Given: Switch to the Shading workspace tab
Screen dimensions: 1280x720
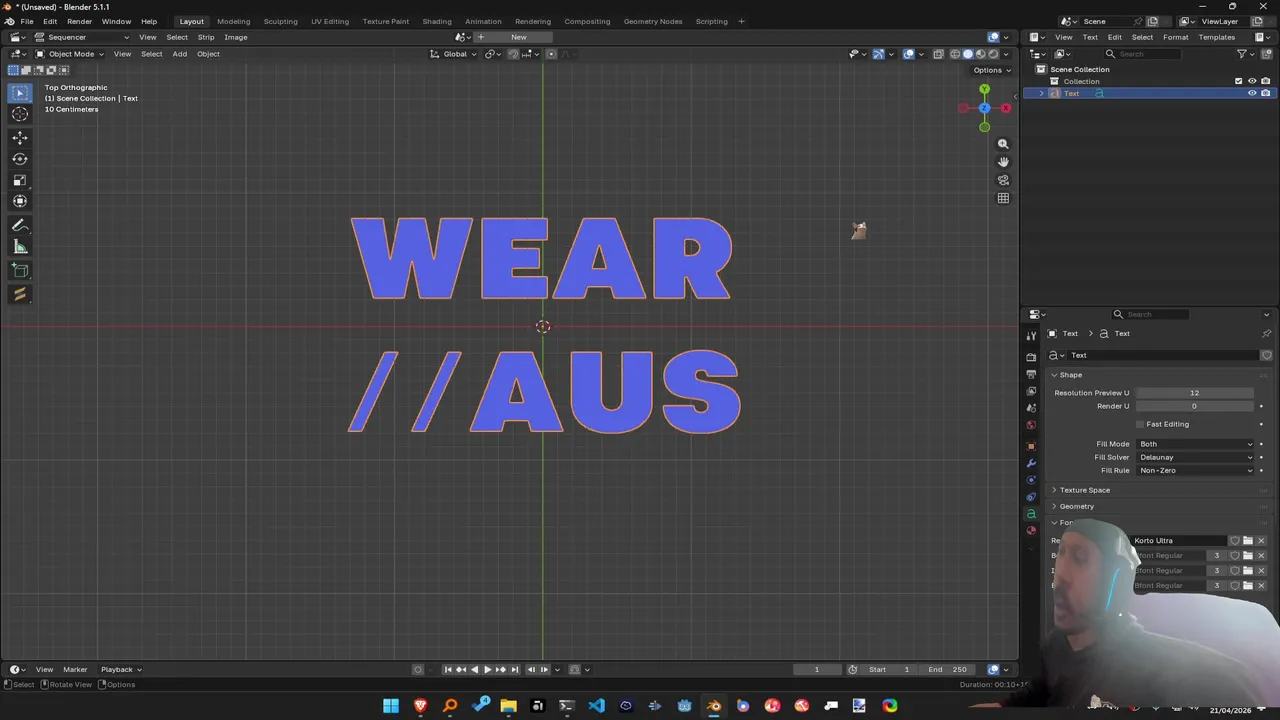Looking at the screenshot, I should click(x=436, y=21).
